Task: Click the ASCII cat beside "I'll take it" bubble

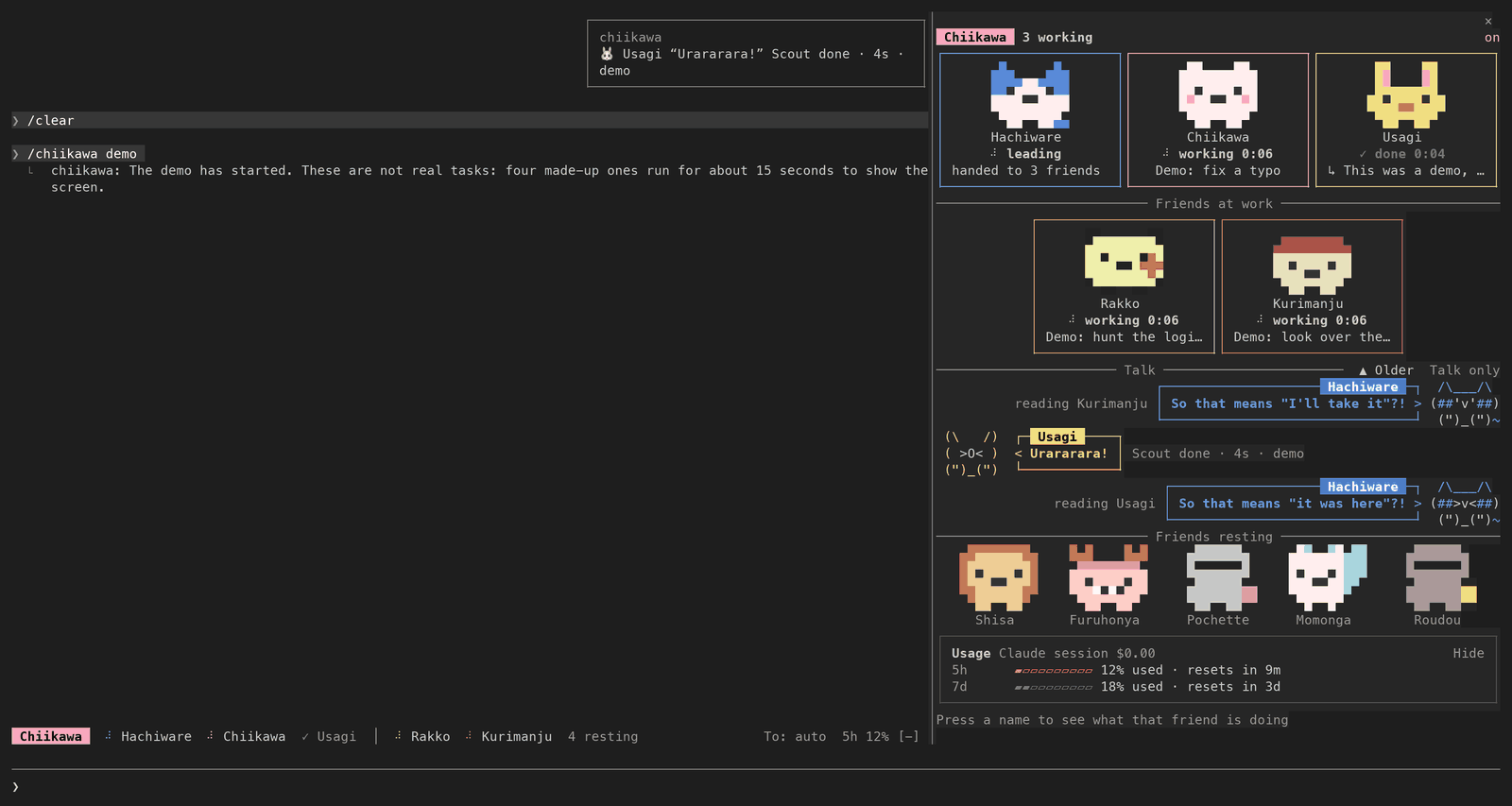Action: [1465, 403]
